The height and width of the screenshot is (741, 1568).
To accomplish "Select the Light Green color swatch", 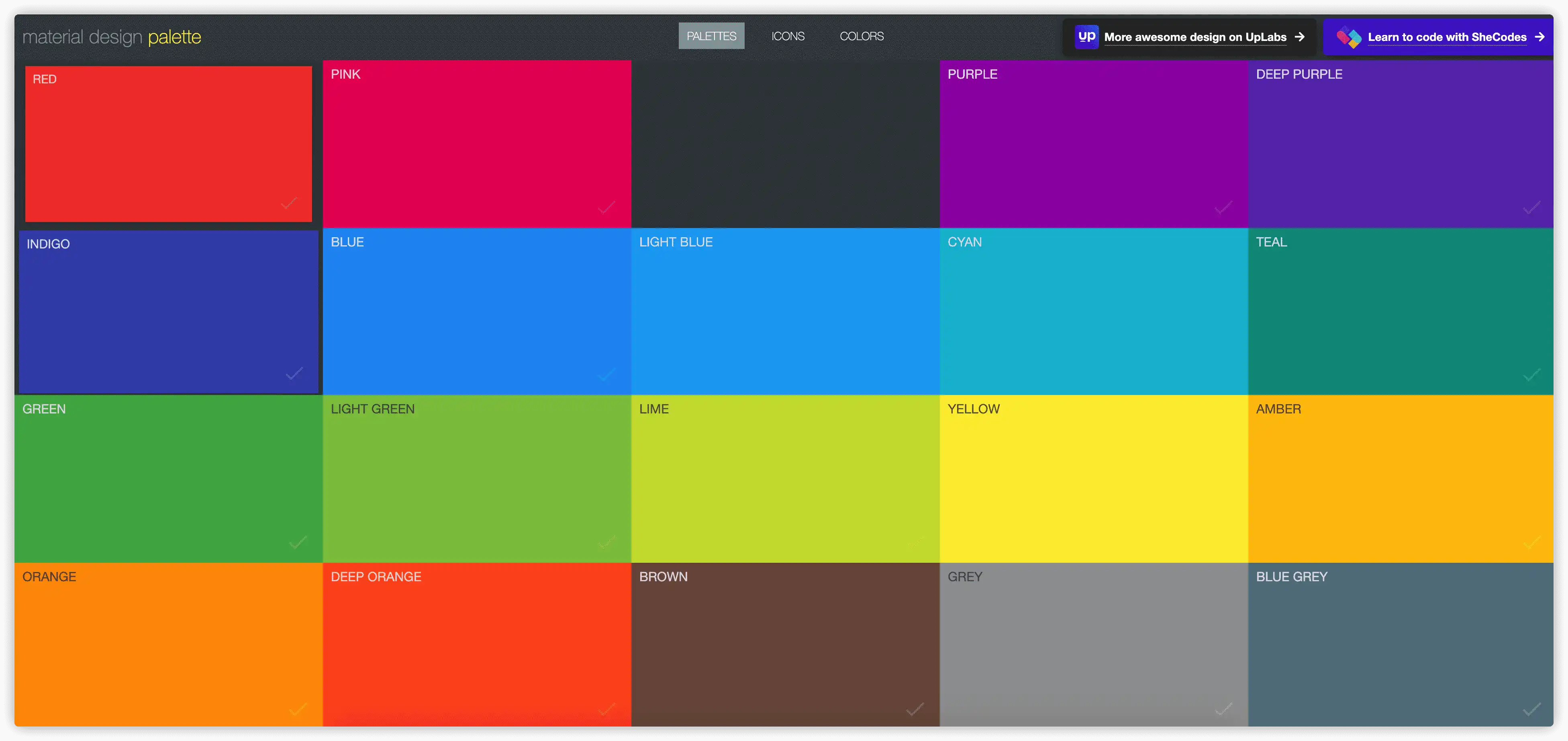I will tap(477, 479).
